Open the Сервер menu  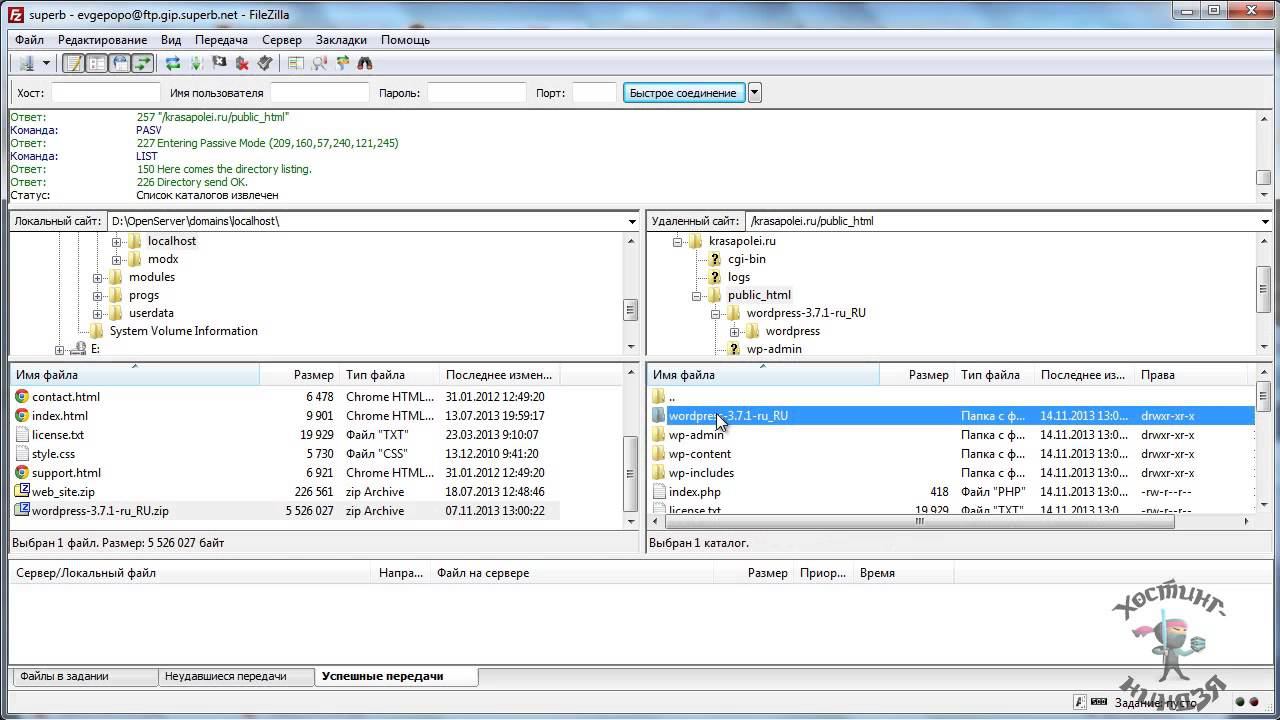click(281, 40)
